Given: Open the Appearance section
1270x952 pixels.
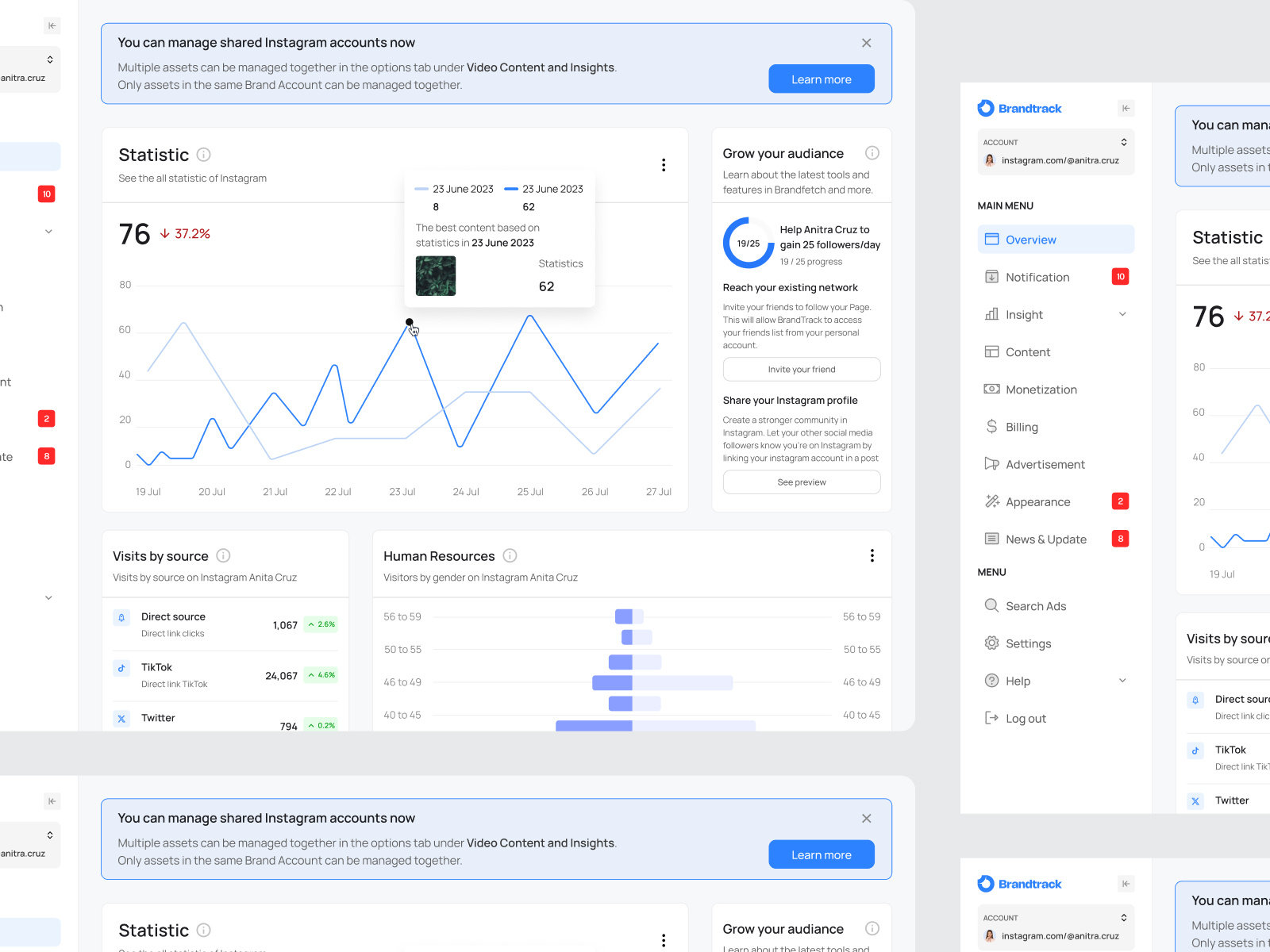Looking at the screenshot, I should point(1035,501).
